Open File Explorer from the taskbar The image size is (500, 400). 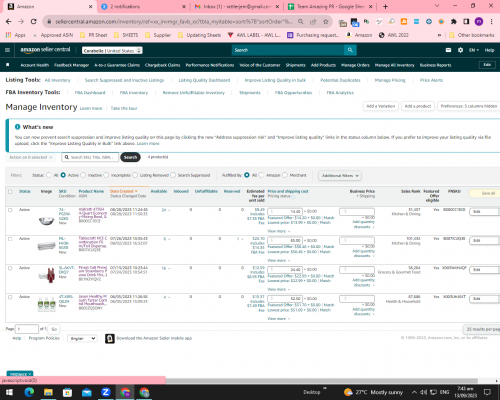(48, 392)
